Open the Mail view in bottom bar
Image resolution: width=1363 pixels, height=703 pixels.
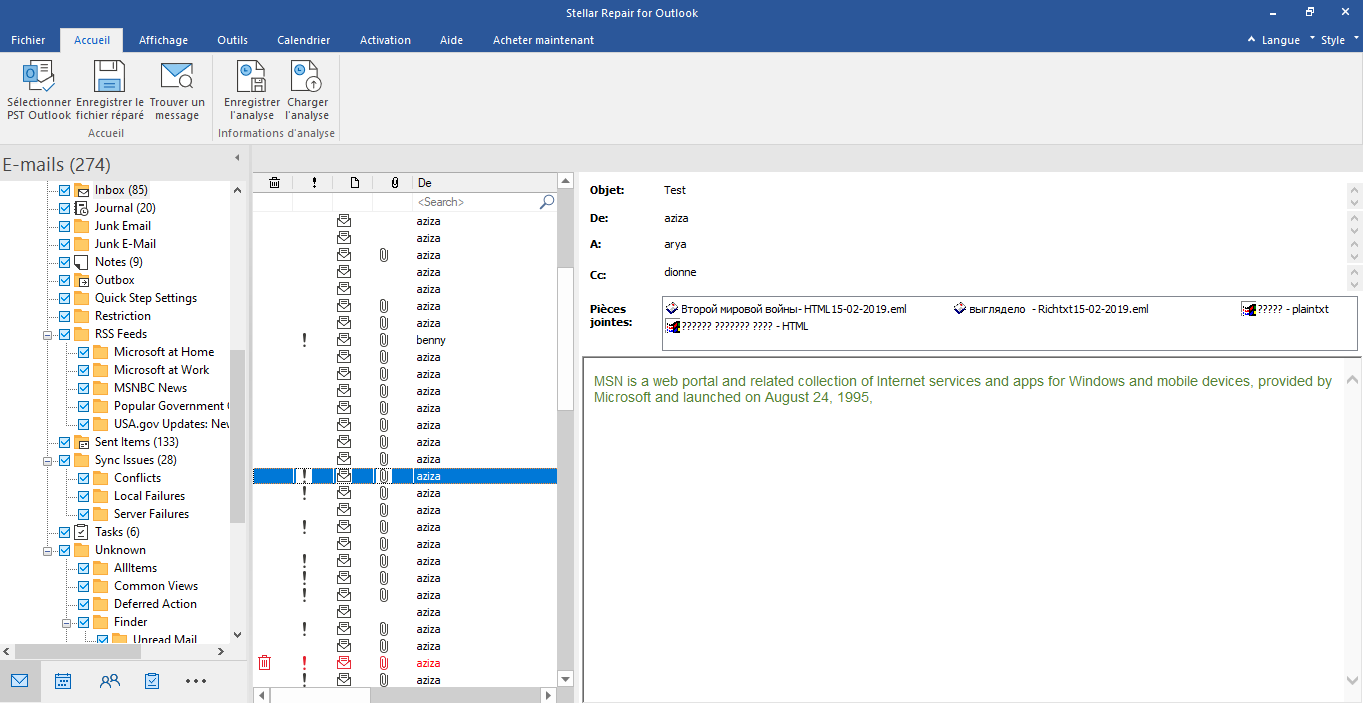tap(20, 681)
